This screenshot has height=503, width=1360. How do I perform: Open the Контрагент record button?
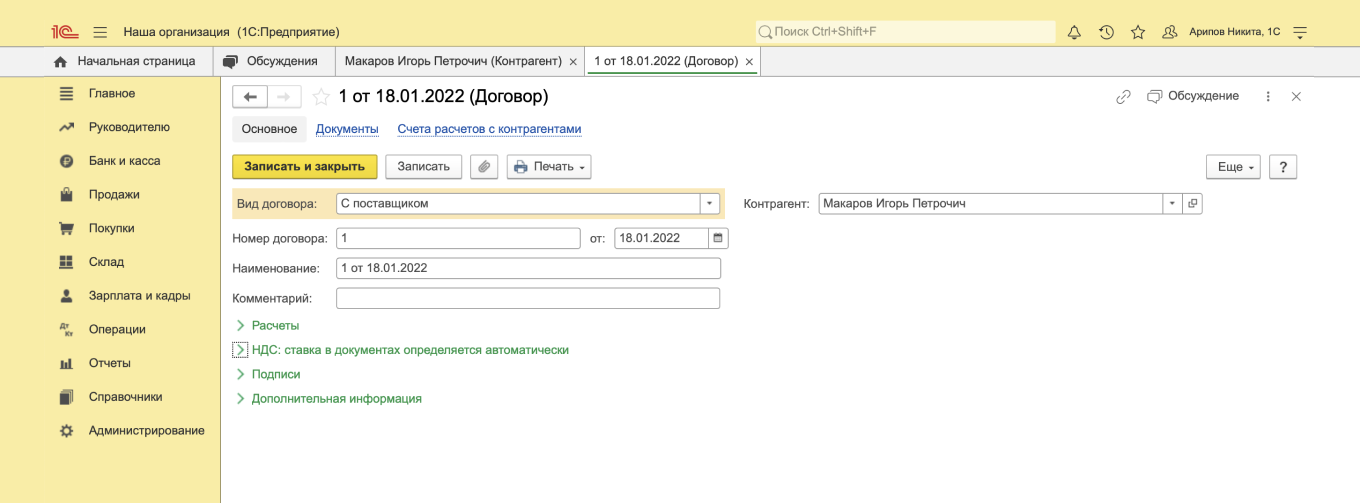coord(1192,203)
